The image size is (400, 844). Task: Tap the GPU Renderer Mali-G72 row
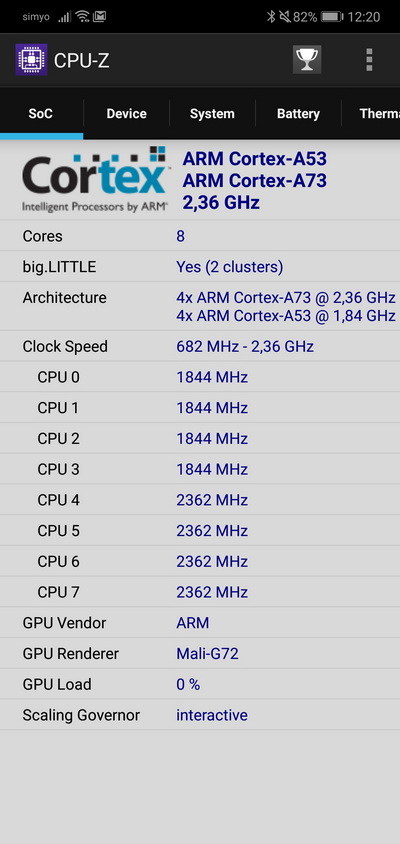200,653
